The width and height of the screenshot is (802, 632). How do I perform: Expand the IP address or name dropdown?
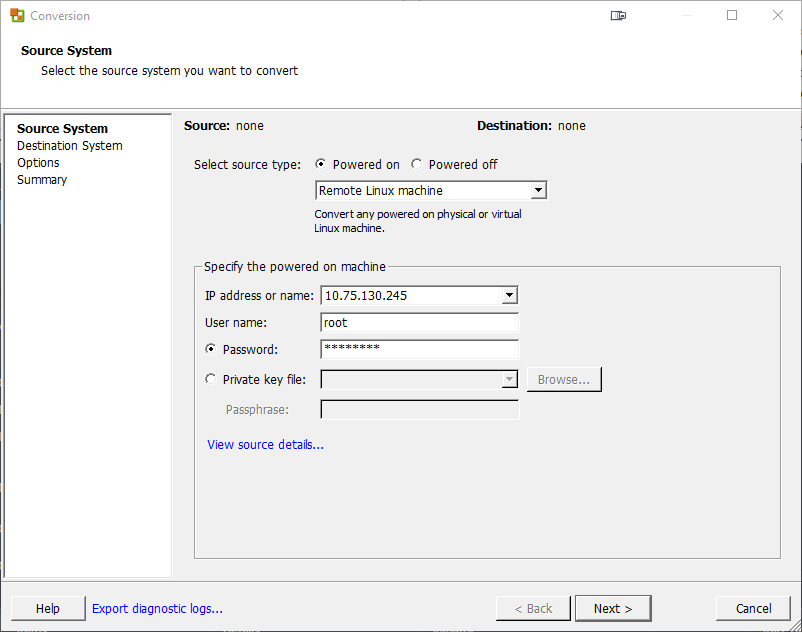click(509, 296)
